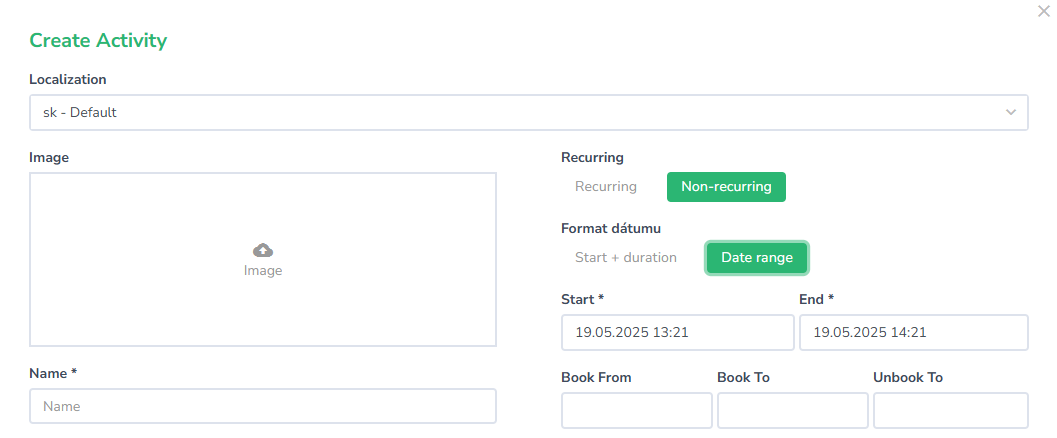Focus the Book From input field
The height and width of the screenshot is (438, 1057).
pos(636,410)
